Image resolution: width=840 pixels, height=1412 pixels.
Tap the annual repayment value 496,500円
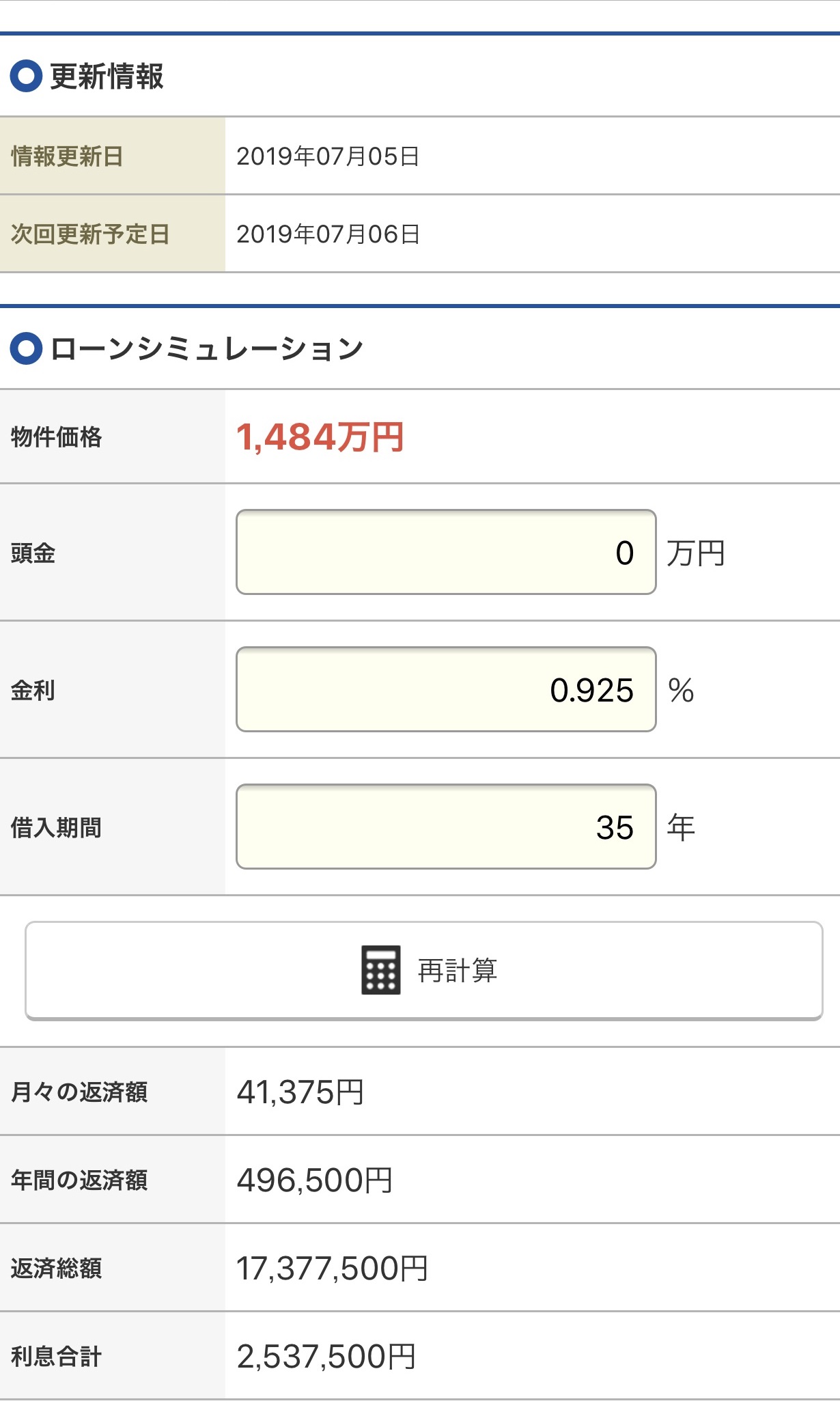[315, 1180]
